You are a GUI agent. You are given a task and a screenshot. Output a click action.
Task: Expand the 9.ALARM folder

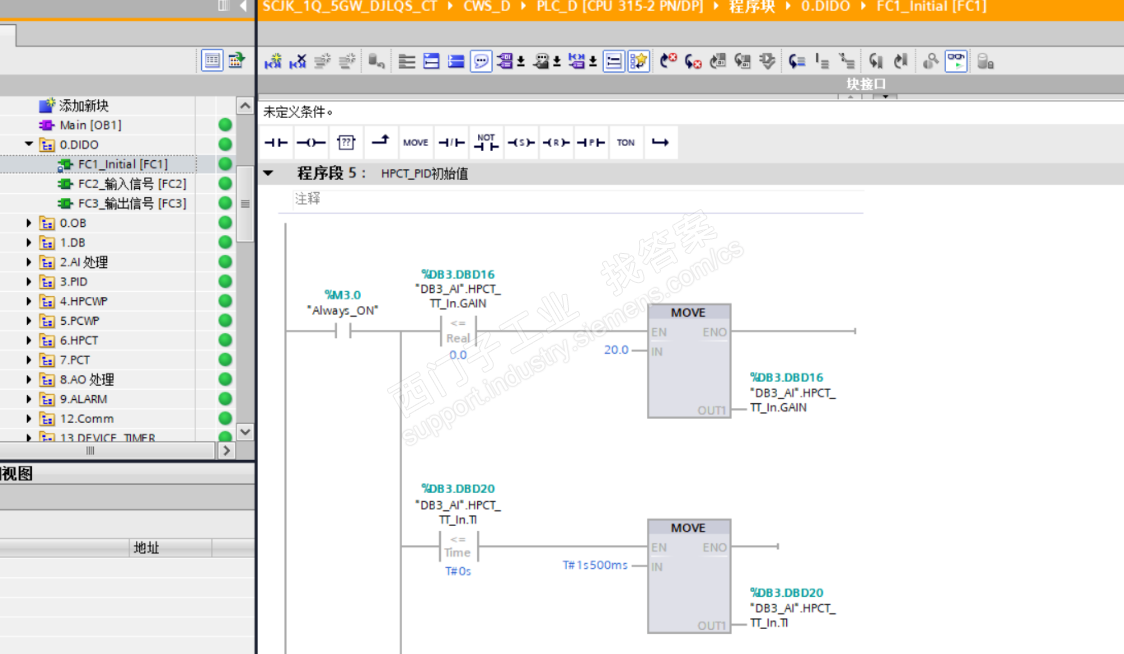(x=29, y=399)
